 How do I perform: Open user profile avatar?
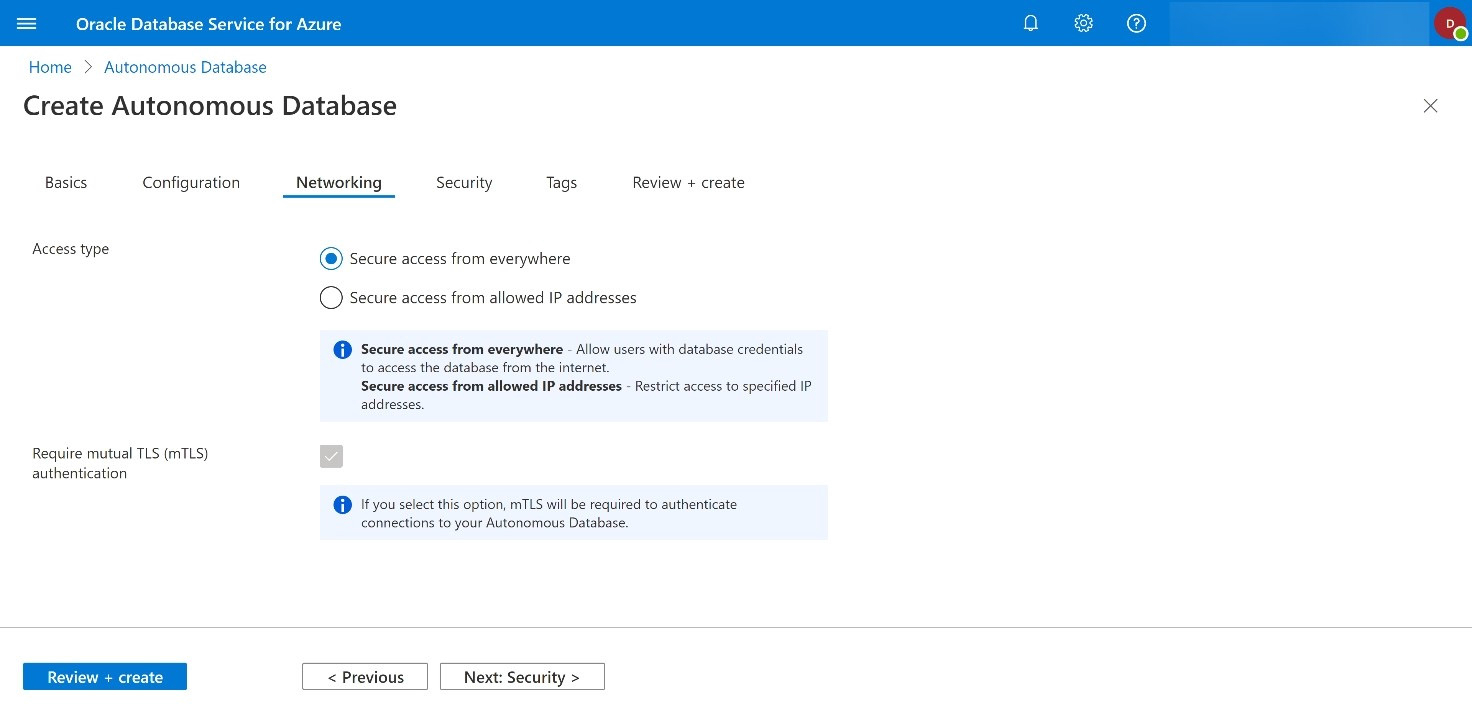tap(1450, 23)
